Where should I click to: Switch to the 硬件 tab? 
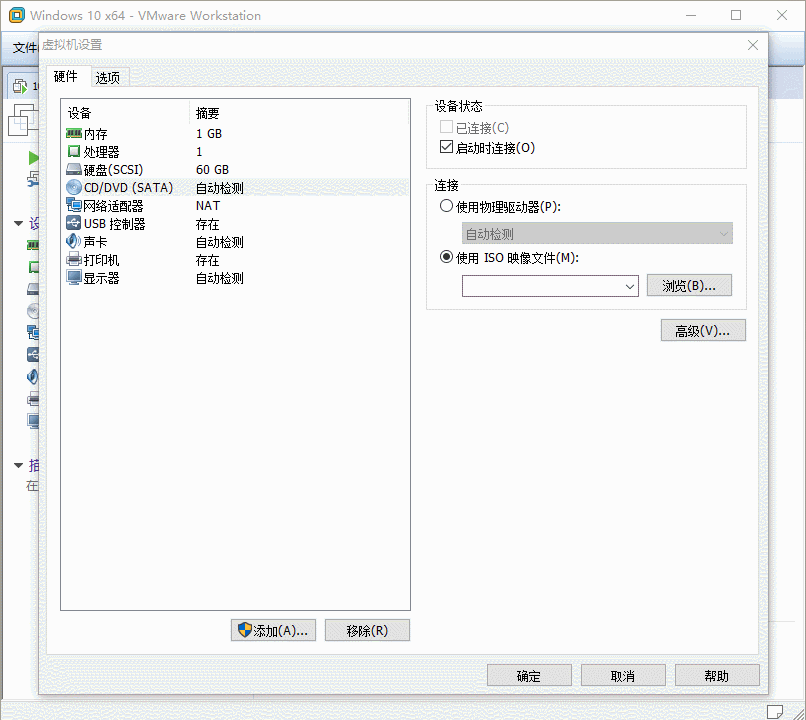click(66, 77)
